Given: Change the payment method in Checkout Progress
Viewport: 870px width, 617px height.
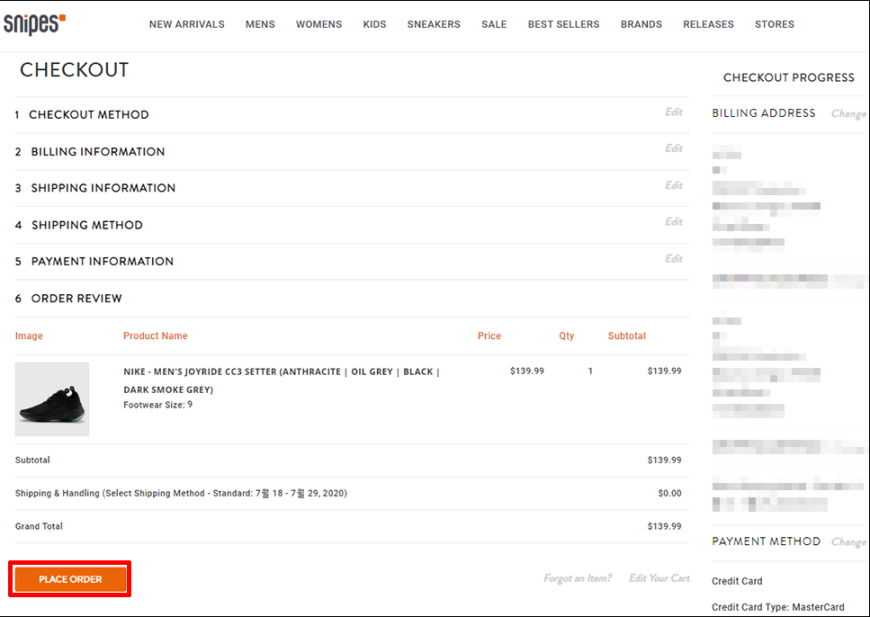Looking at the screenshot, I should (x=848, y=542).
